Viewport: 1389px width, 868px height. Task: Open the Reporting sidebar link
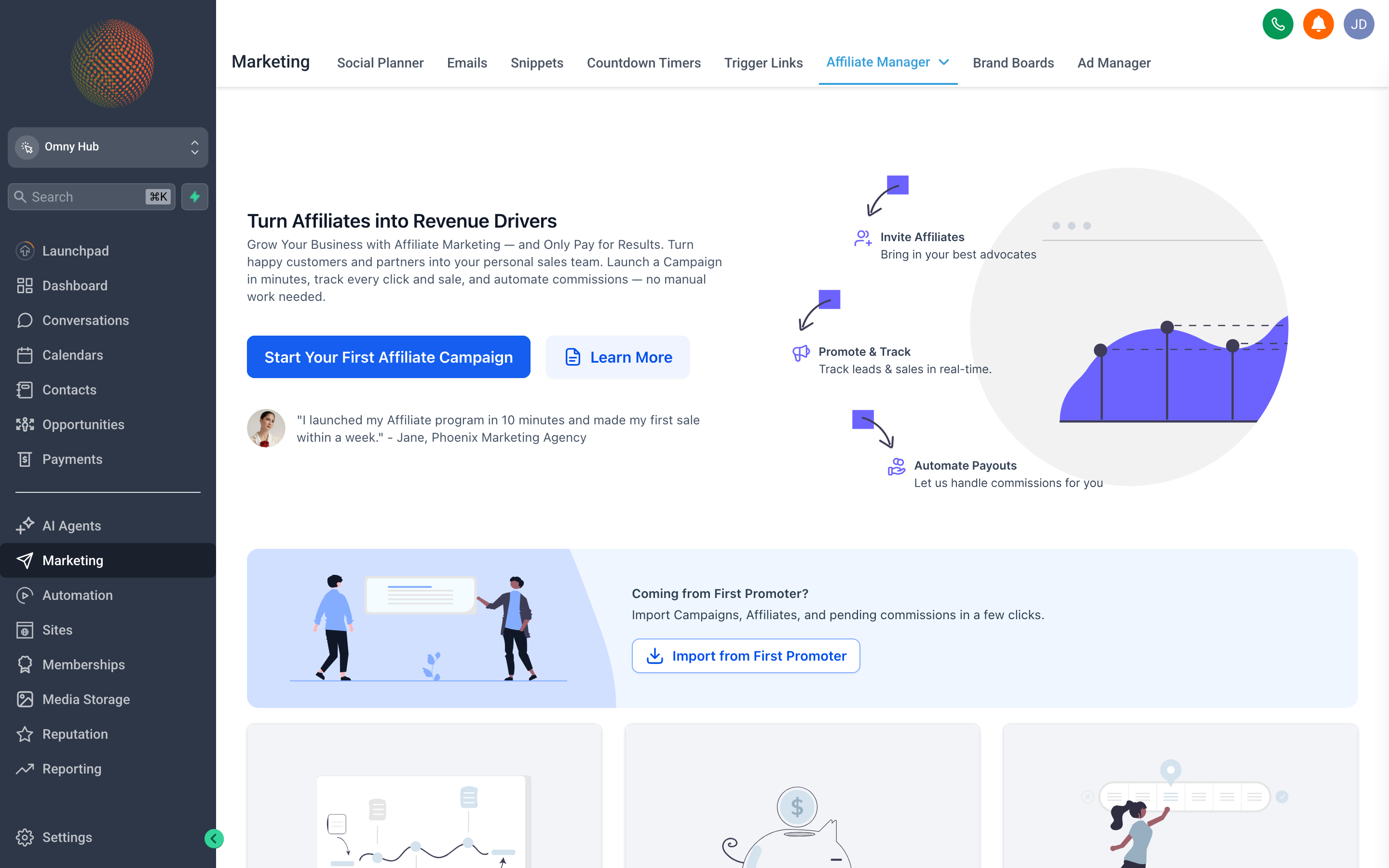tap(108, 769)
